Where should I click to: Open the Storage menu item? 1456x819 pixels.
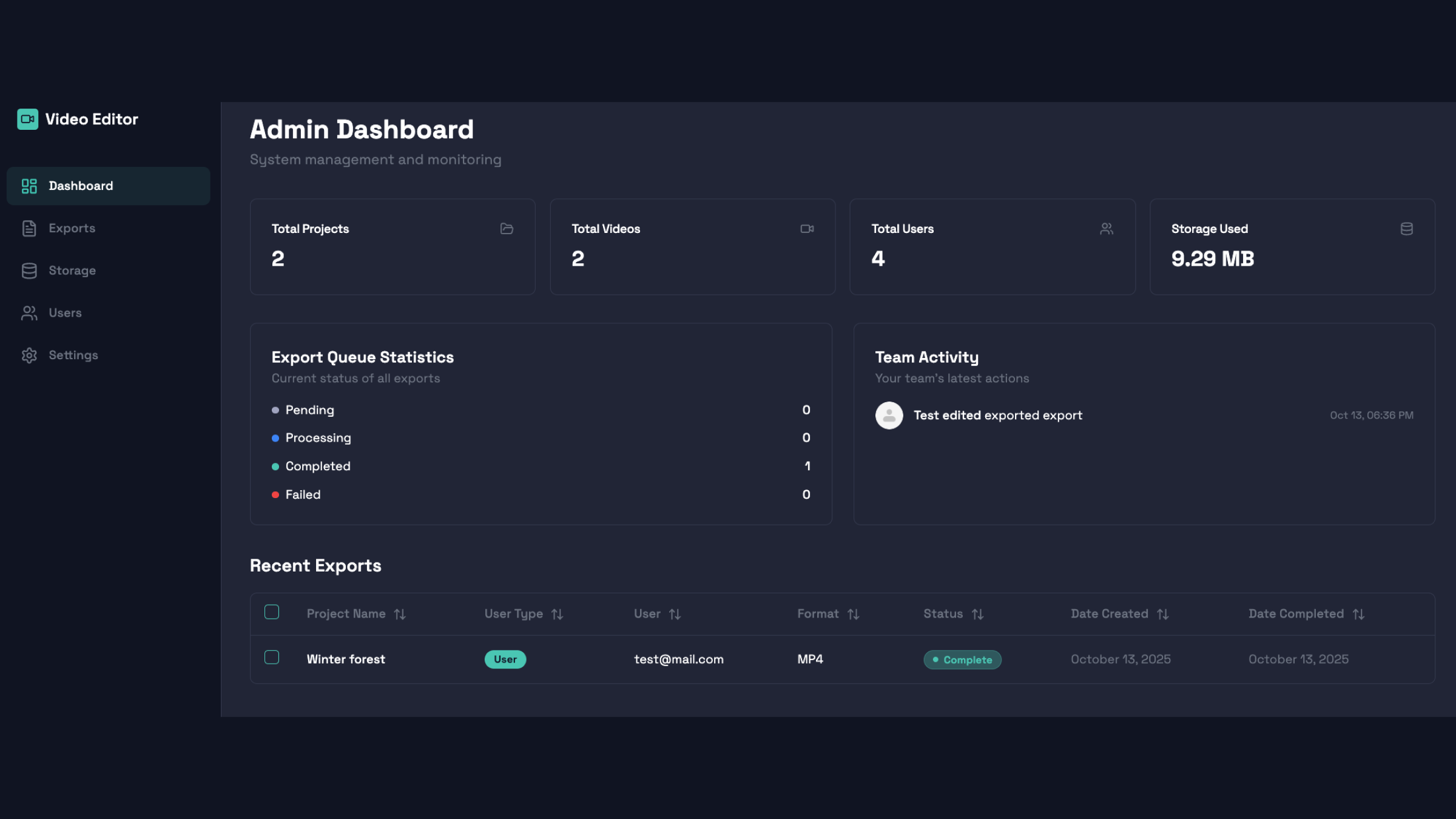pos(72,271)
